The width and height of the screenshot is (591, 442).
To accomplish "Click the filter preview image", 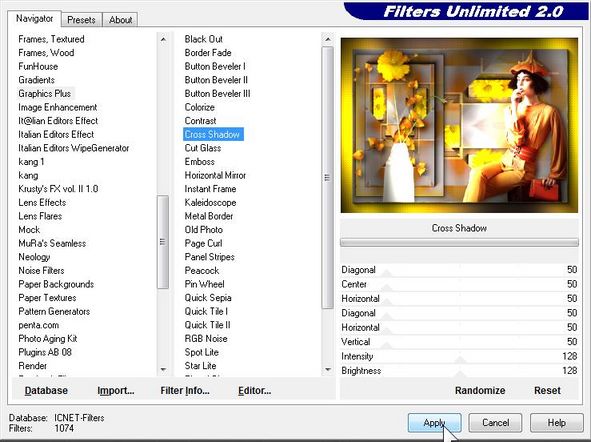I will click(459, 125).
